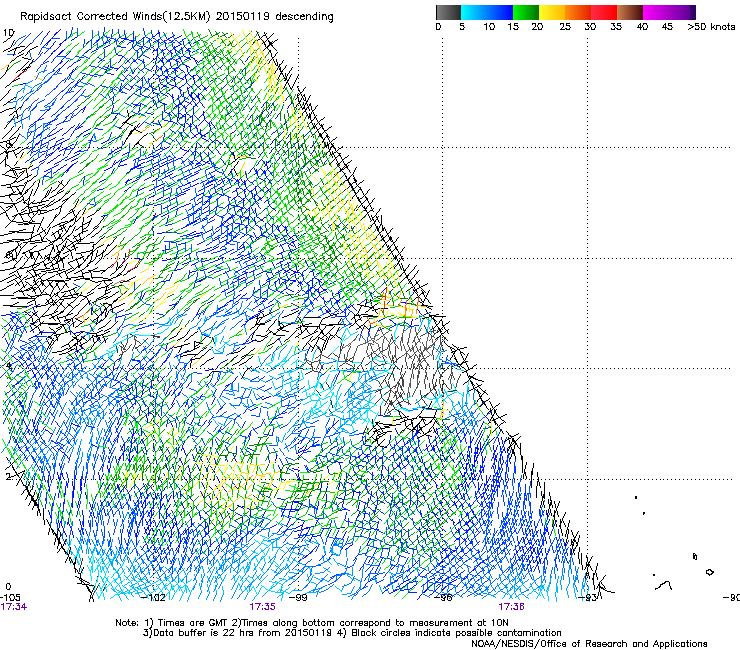Click the '>50 knots' legend label
The image size is (740, 650).
(x=711, y=27)
